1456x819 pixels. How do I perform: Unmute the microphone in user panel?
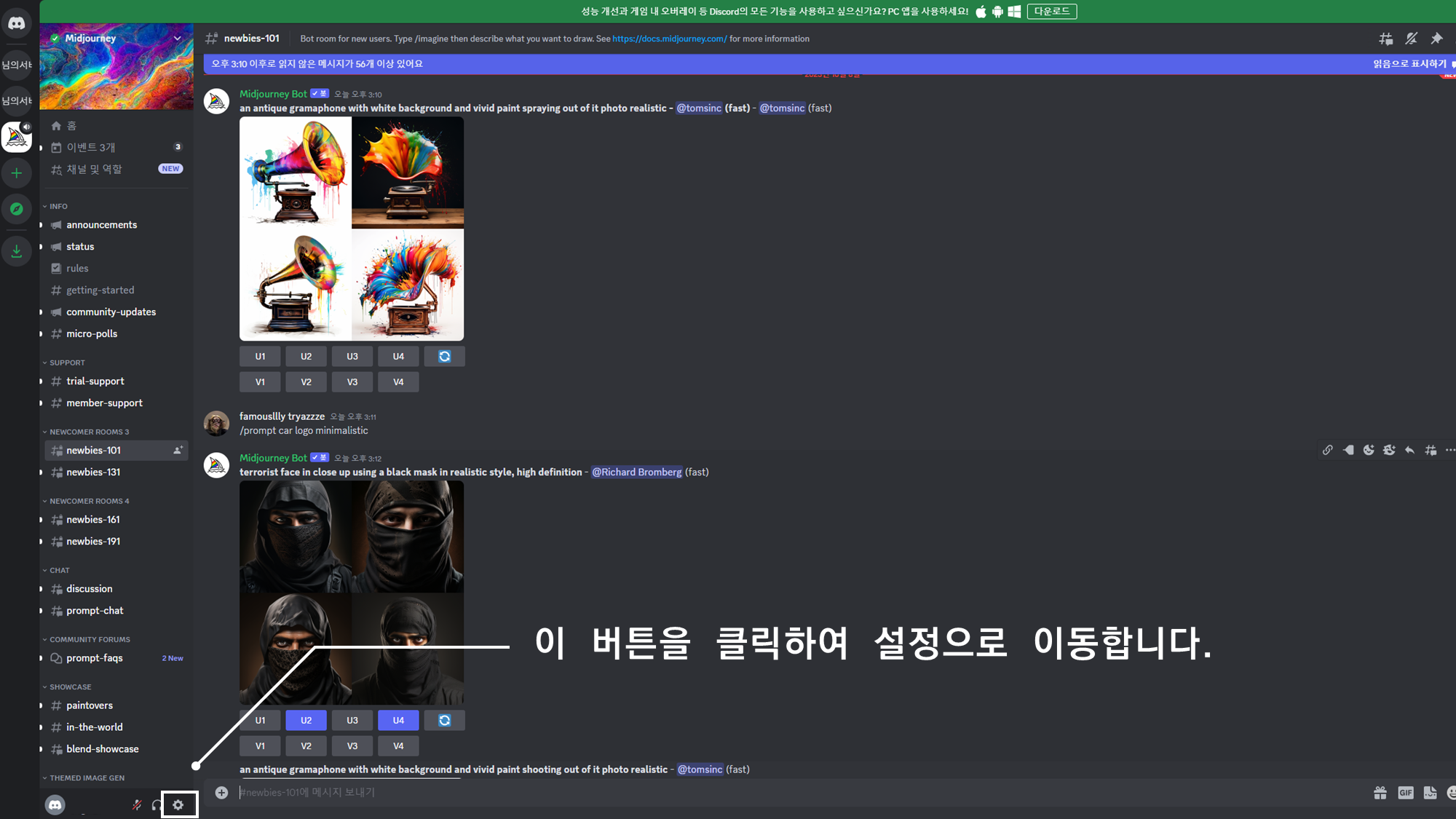(137, 804)
